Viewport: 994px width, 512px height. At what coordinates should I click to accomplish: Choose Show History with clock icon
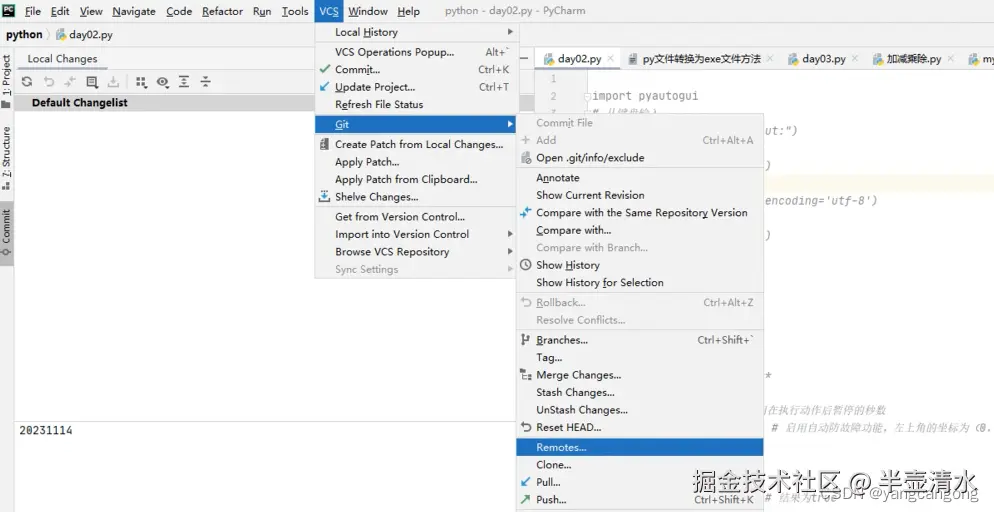640,265
